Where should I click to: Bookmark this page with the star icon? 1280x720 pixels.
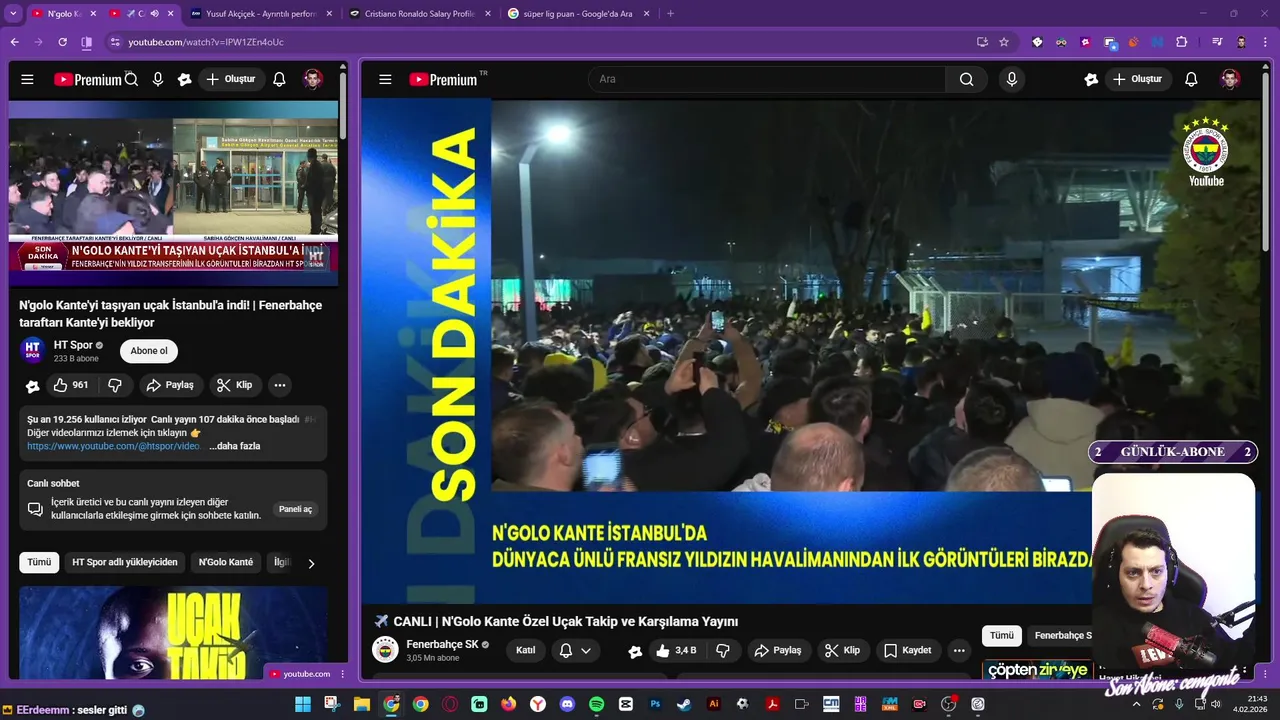pyautogui.click(x=1004, y=42)
